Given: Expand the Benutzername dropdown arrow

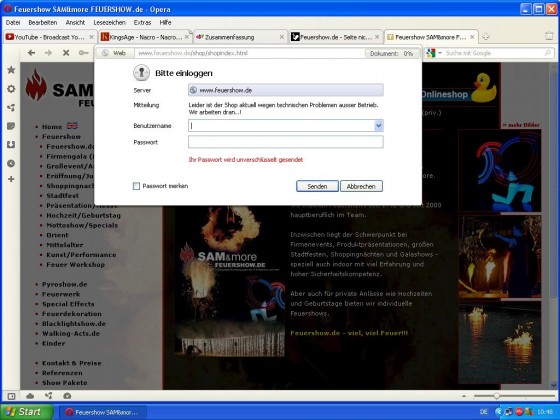Looking at the screenshot, I should click(379, 125).
